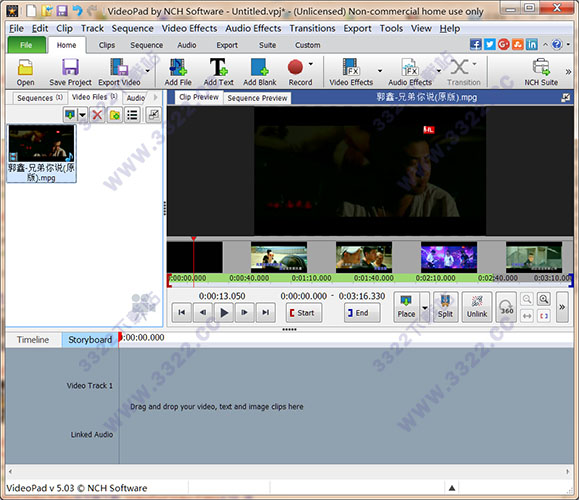Go to end of clip
Viewport: 579px width, 500px height.
(x=265, y=313)
